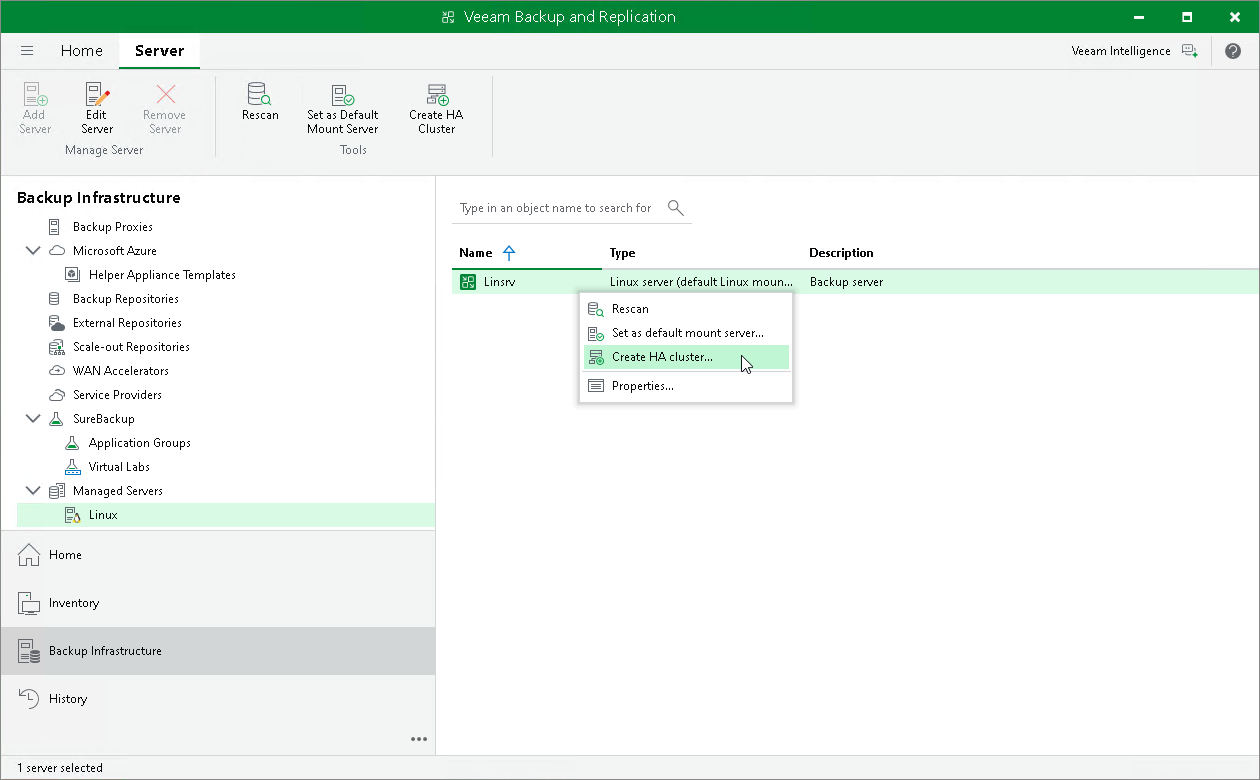The width and height of the screenshot is (1260, 780).
Task: Collapse the SureBackup tree node
Action: click(x=33, y=418)
